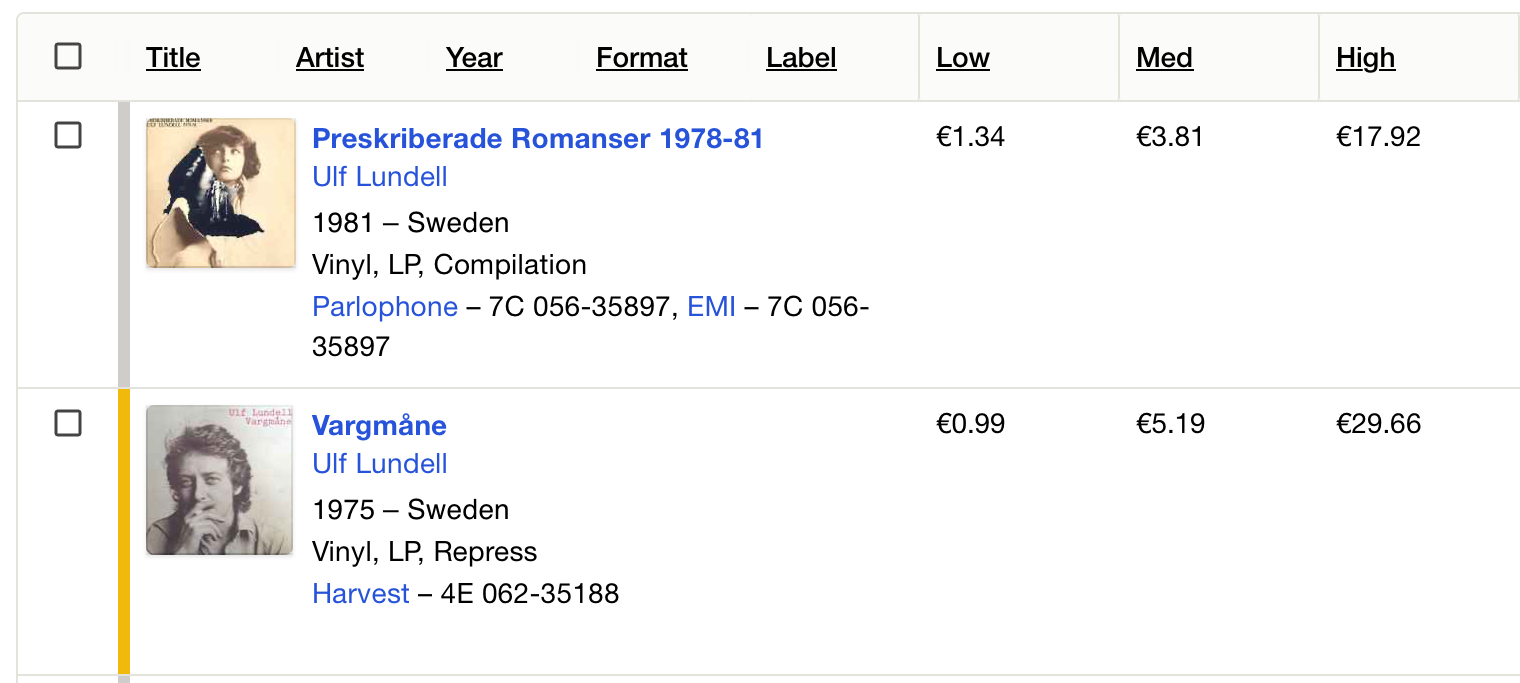Image resolution: width=1520 pixels, height=683 pixels.
Task: Open the Parlophone label link
Action: click(x=385, y=307)
